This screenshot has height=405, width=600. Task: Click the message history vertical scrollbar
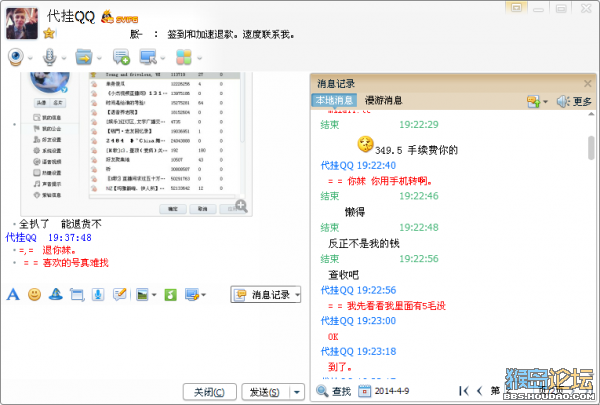[591, 148]
